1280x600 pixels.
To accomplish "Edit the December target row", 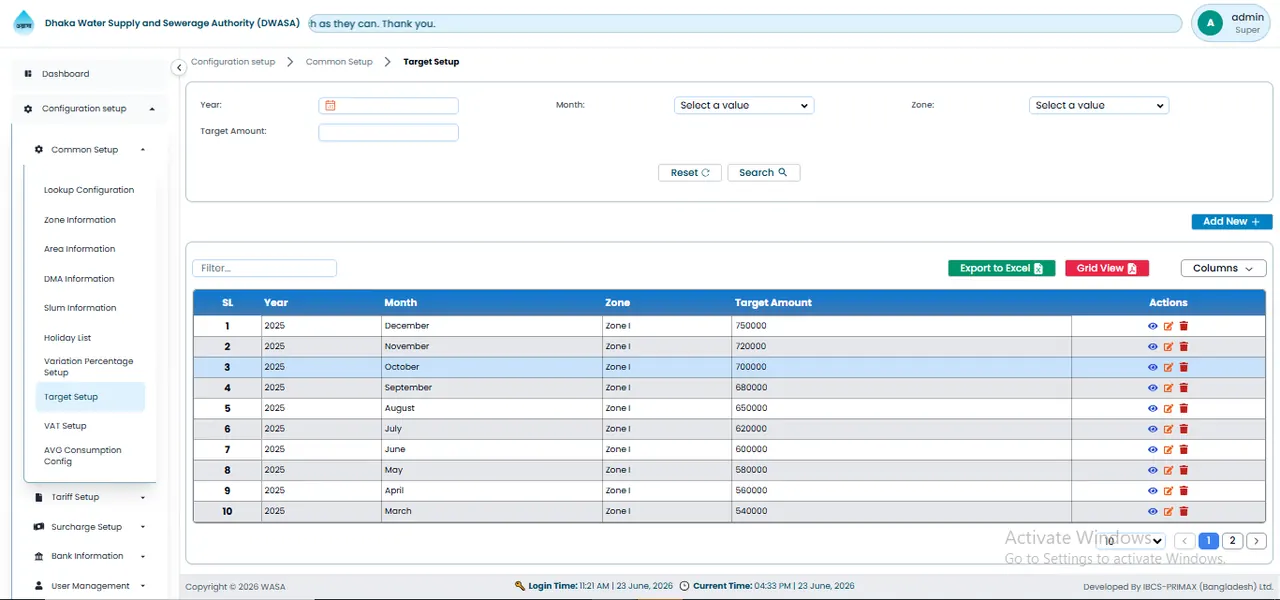I will click(1168, 326).
